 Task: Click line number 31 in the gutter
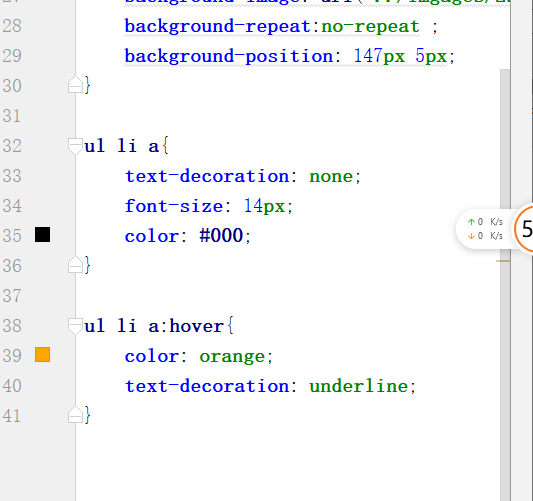point(12,116)
